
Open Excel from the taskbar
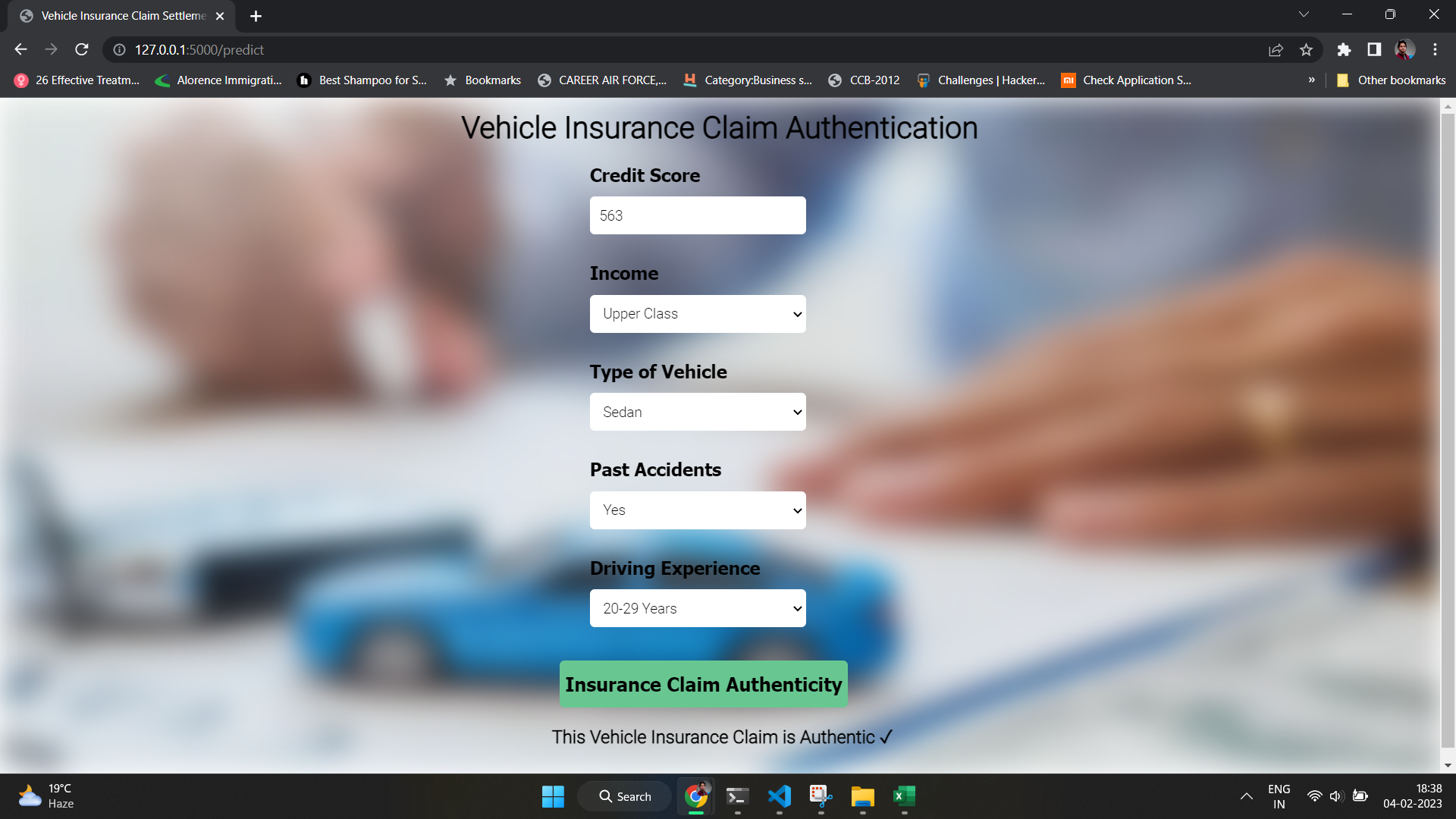(x=902, y=796)
